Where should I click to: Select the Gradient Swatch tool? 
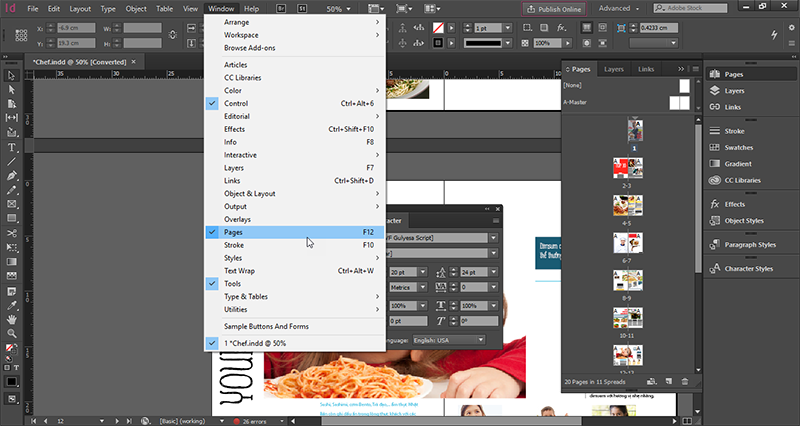pyautogui.click(x=11, y=262)
